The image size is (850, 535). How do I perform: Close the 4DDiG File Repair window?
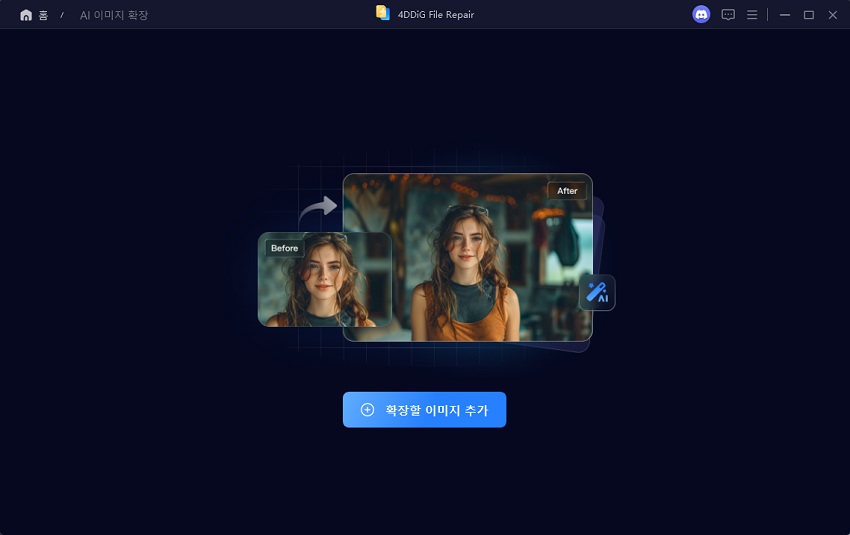click(833, 15)
